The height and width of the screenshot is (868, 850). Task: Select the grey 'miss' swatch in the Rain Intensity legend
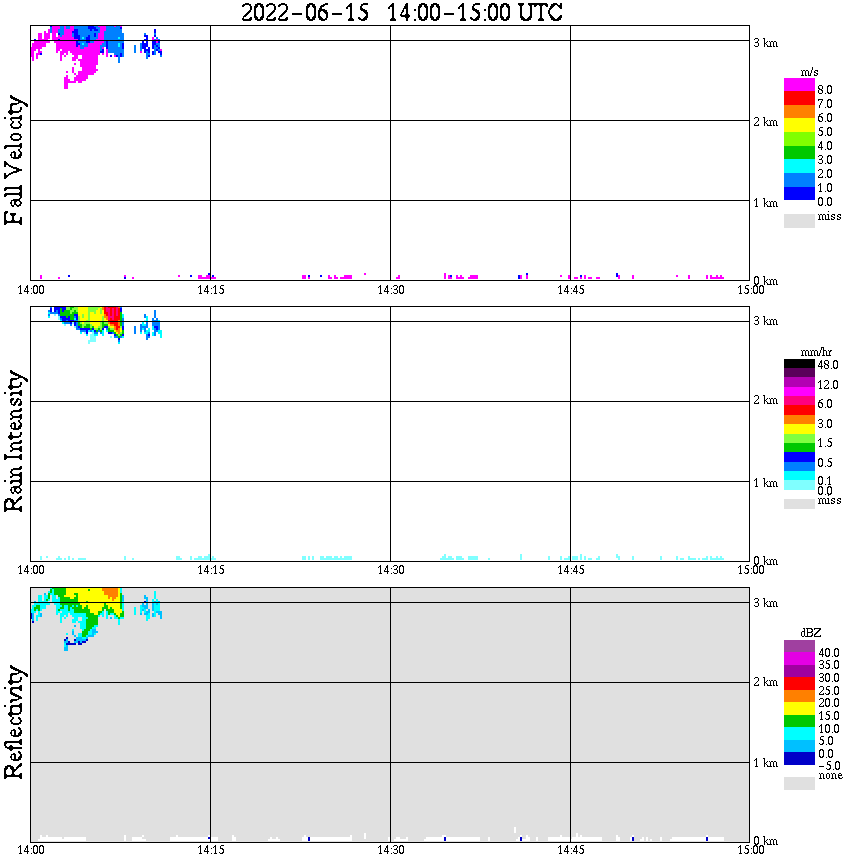tap(799, 504)
